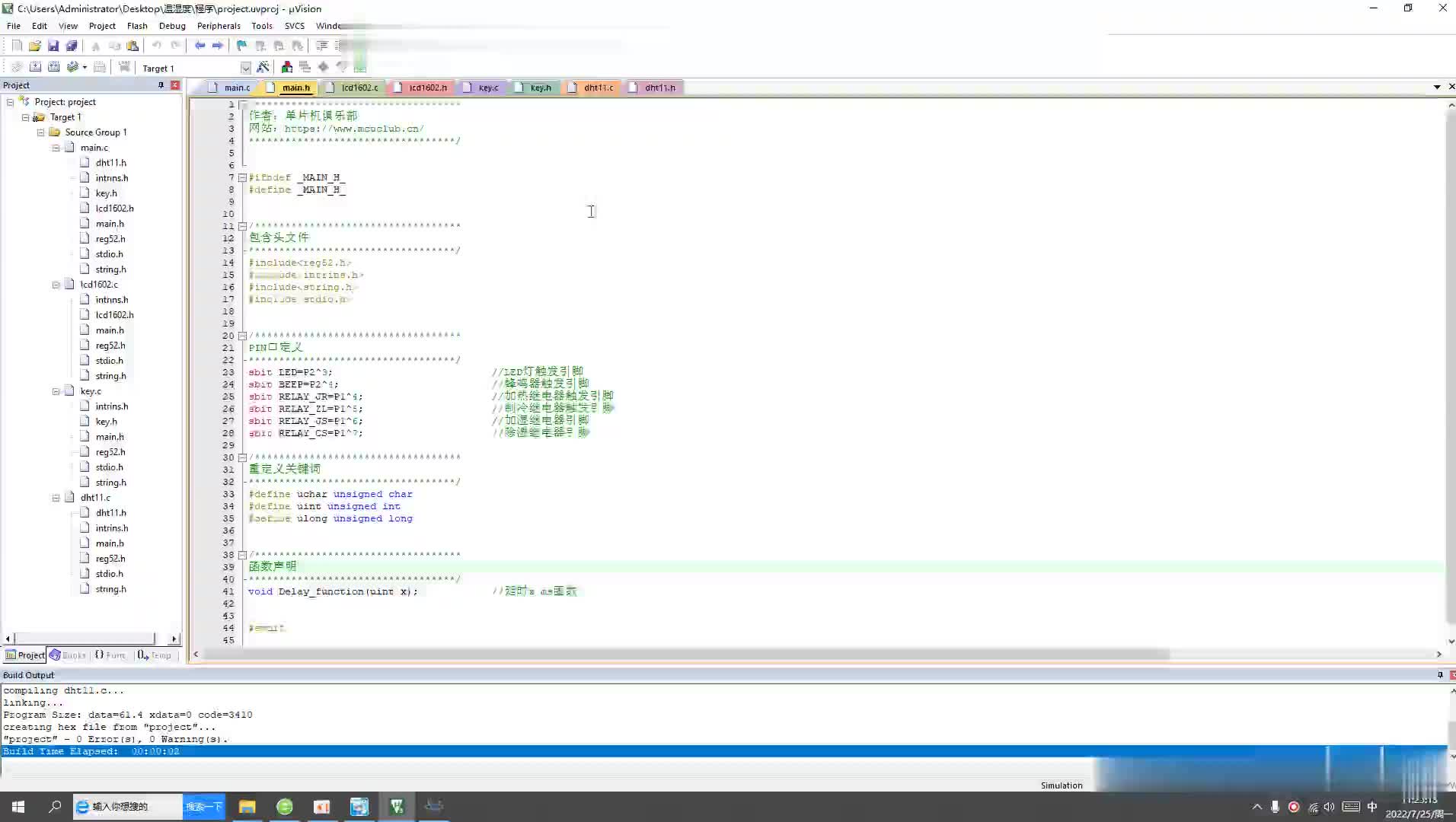Click Build Time Elapsed output line

pyautogui.click(x=723, y=751)
